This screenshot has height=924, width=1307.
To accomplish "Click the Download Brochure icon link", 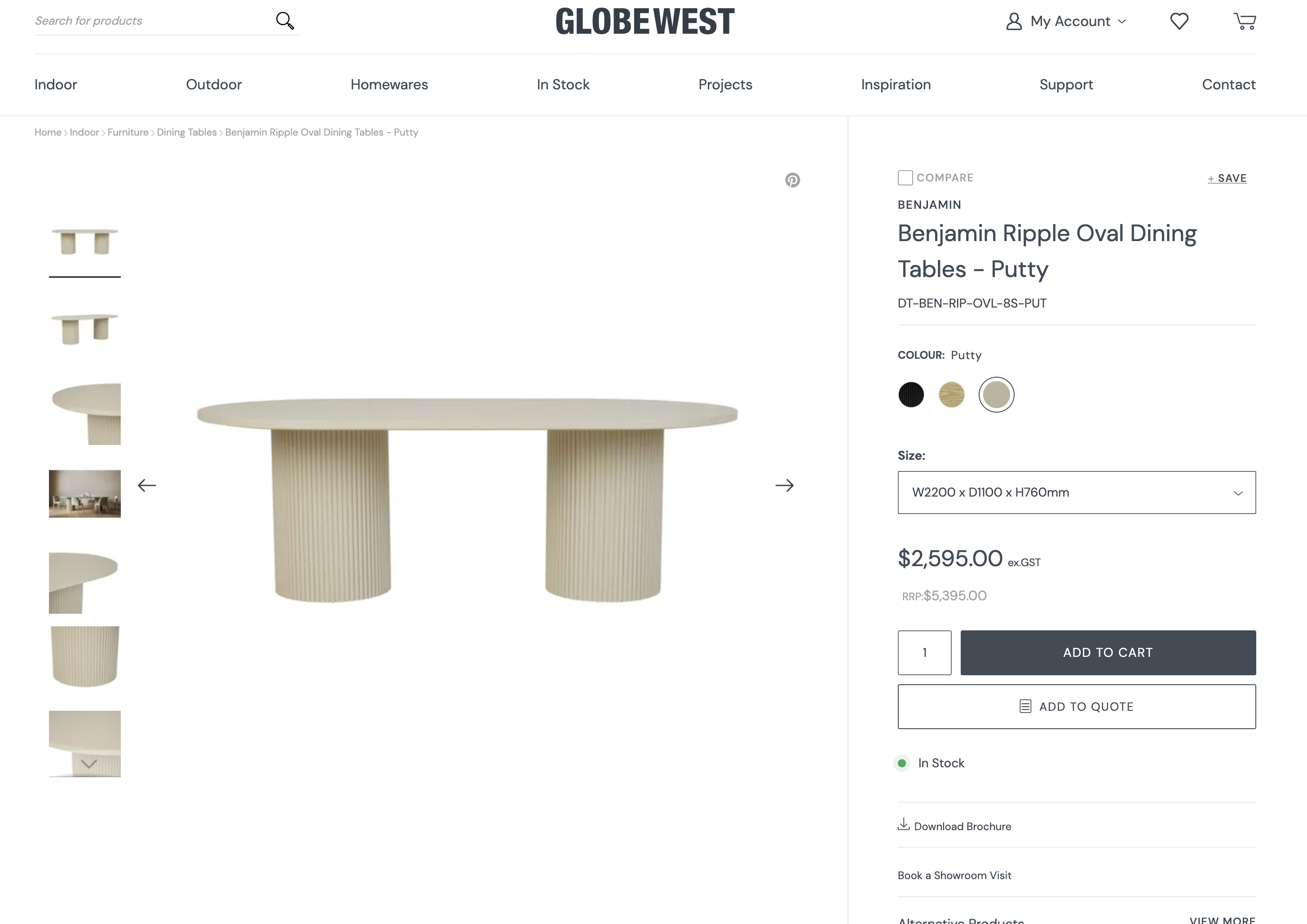I will pos(903,825).
